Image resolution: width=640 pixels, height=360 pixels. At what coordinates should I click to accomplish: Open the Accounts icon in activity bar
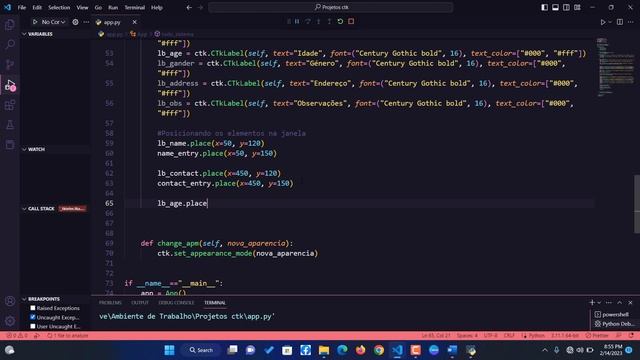(x=10, y=301)
